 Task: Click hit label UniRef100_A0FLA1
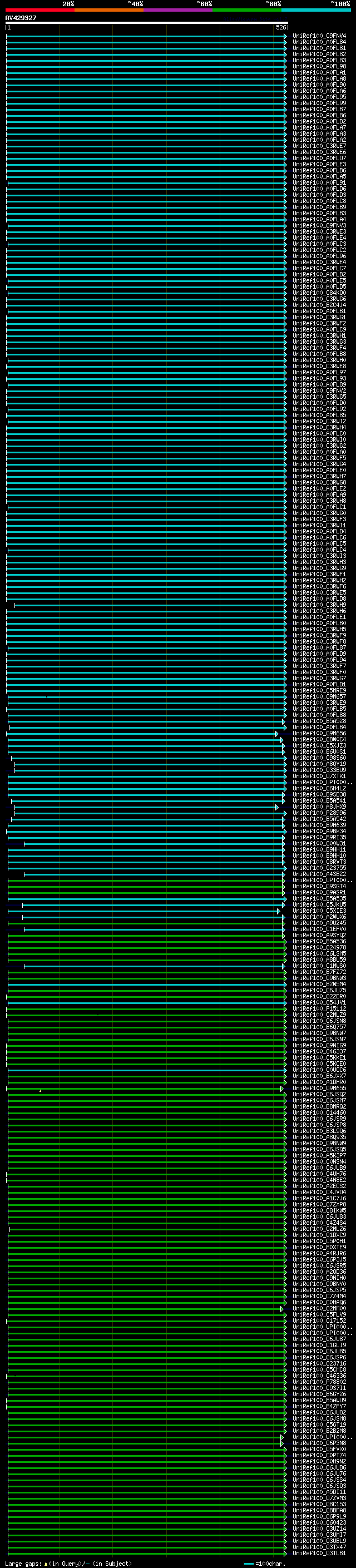319,72
